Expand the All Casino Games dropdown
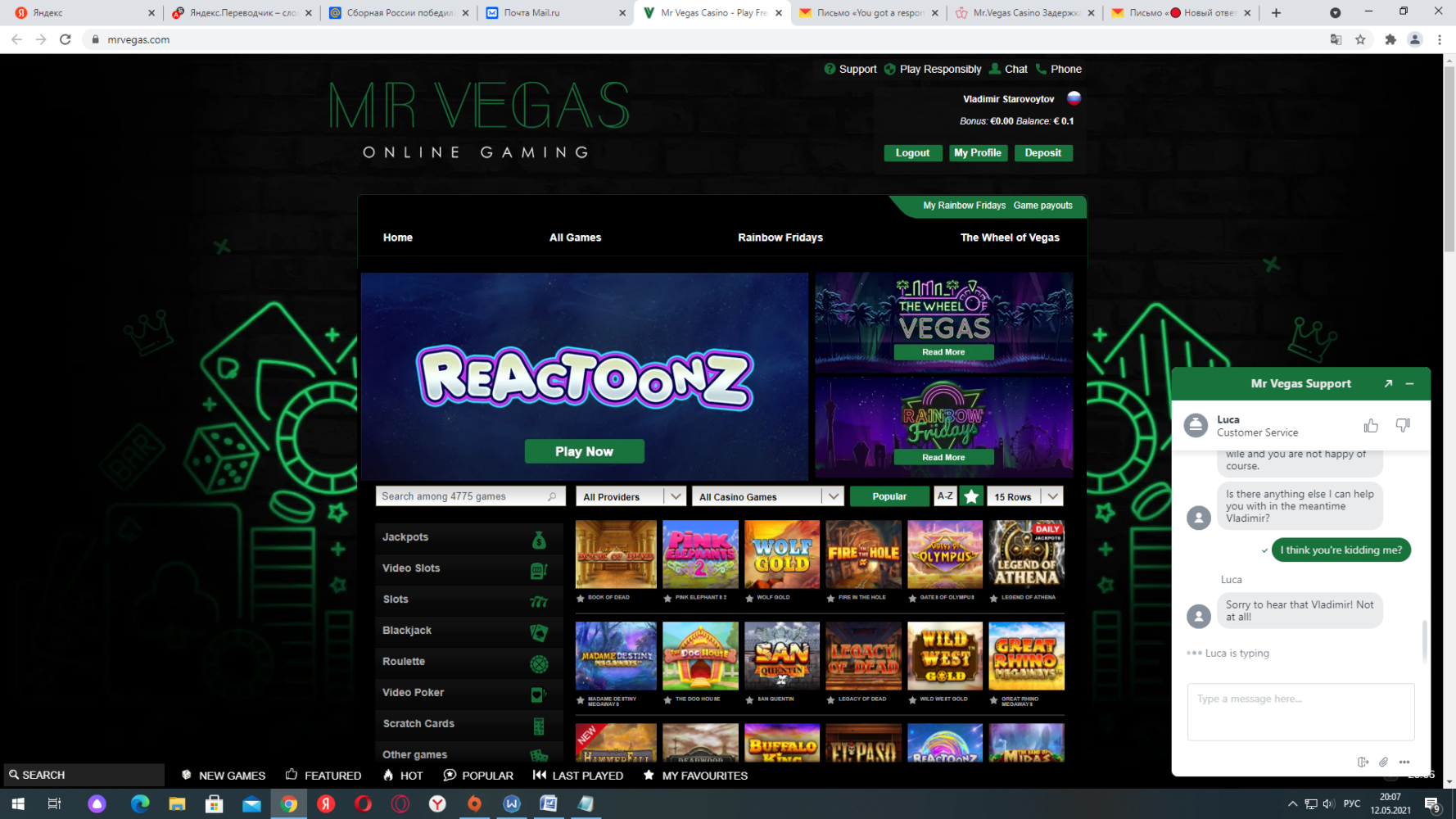This screenshot has width=1456, height=819. (767, 496)
